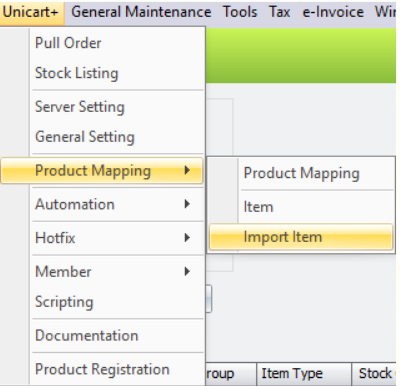Viewport: 400px width, 386px height.
Task: Select Product Mapping in the submenu
Action: pyautogui.click(x=301, y=173)
